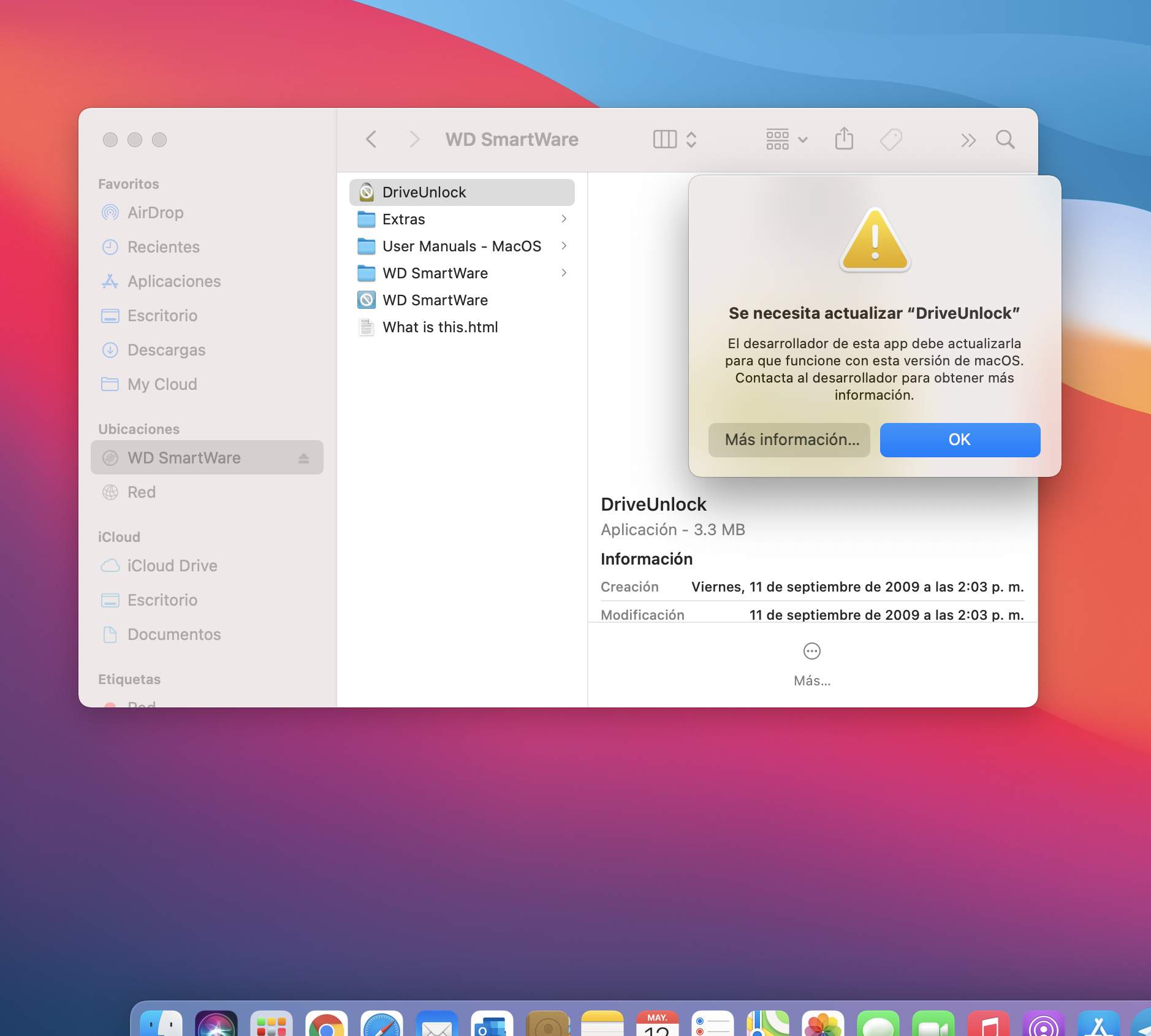Click the tag (Etiquetas) toolbar icon
The image size is (1151, 1036).
(x=891, y=140)
